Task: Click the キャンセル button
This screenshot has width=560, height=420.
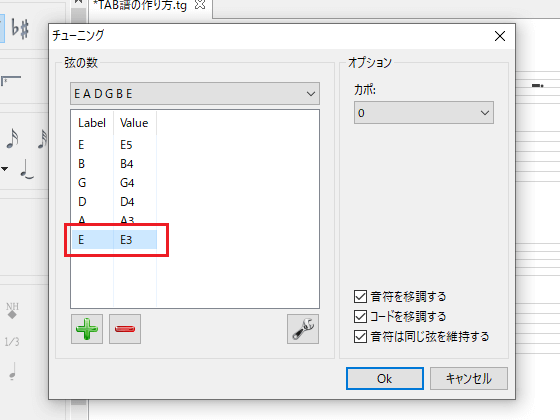Action: pos(469,379)
